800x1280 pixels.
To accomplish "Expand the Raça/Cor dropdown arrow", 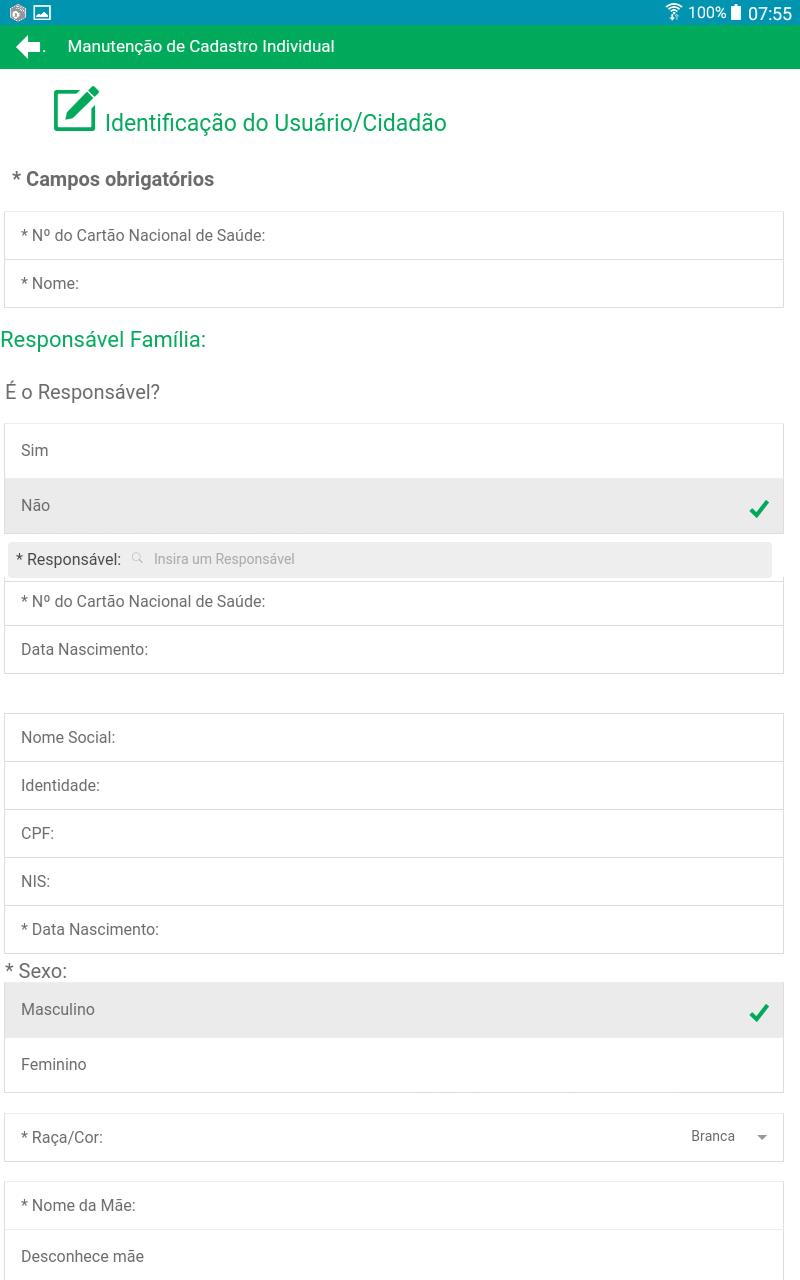I will pos(762,1137).
